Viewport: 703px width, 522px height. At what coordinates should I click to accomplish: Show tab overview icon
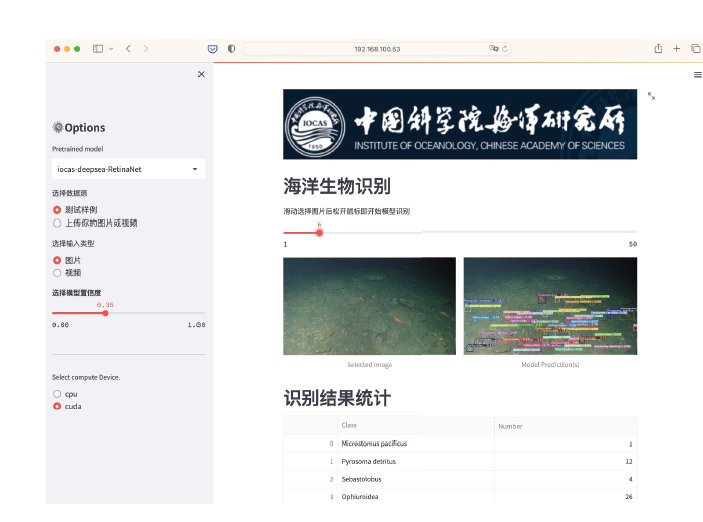click(695, 48)
